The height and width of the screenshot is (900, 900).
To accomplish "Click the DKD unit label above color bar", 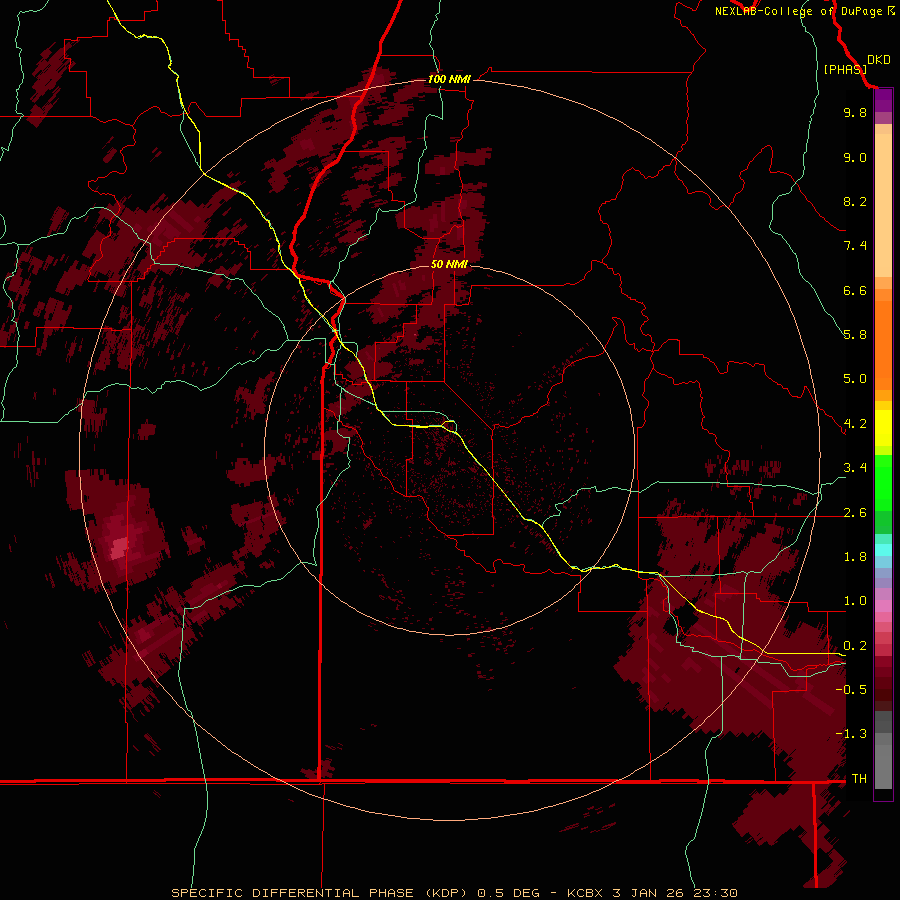I will coord(879,60).
